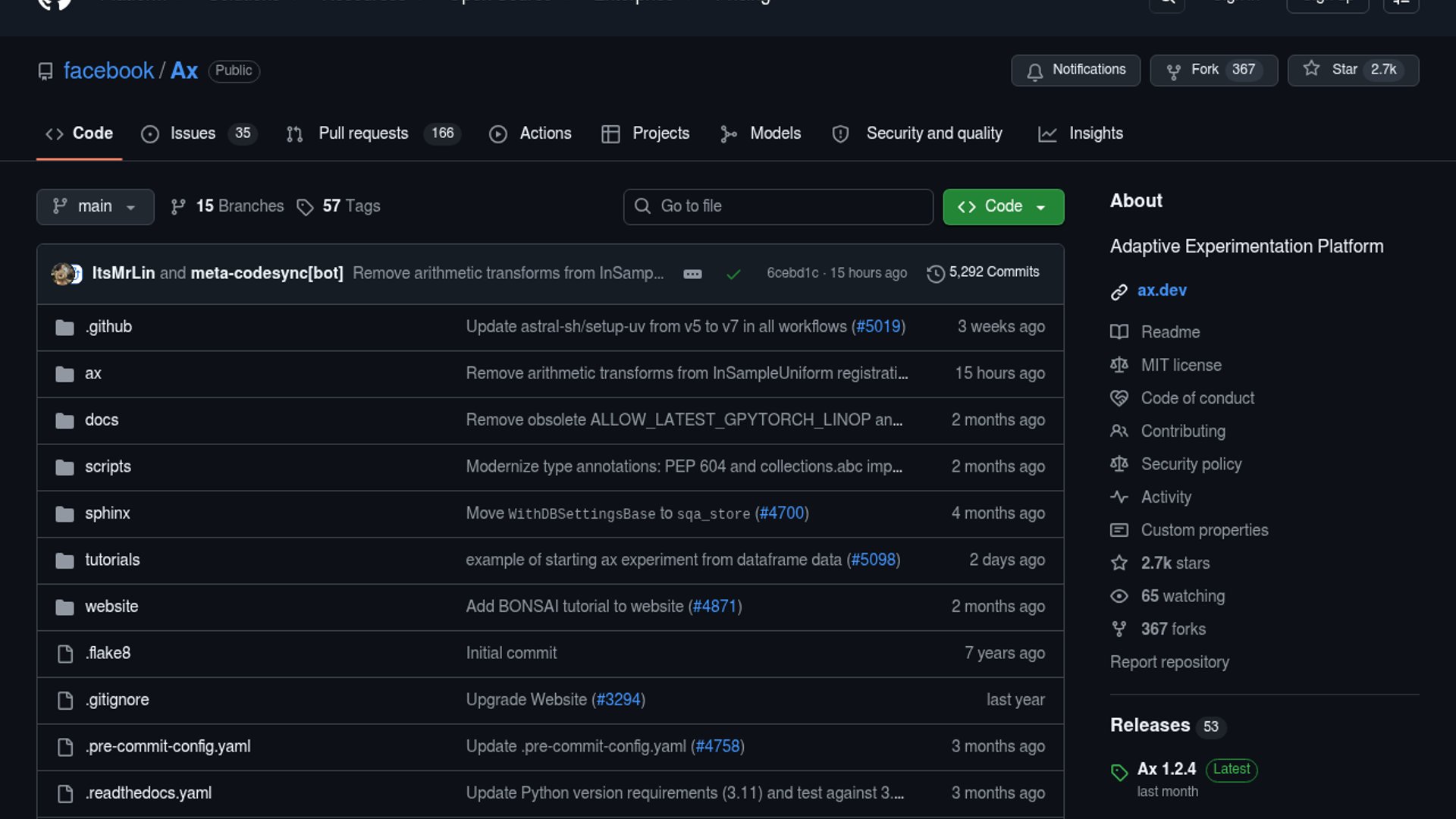Open the Insights tab

pos(1095,133)
